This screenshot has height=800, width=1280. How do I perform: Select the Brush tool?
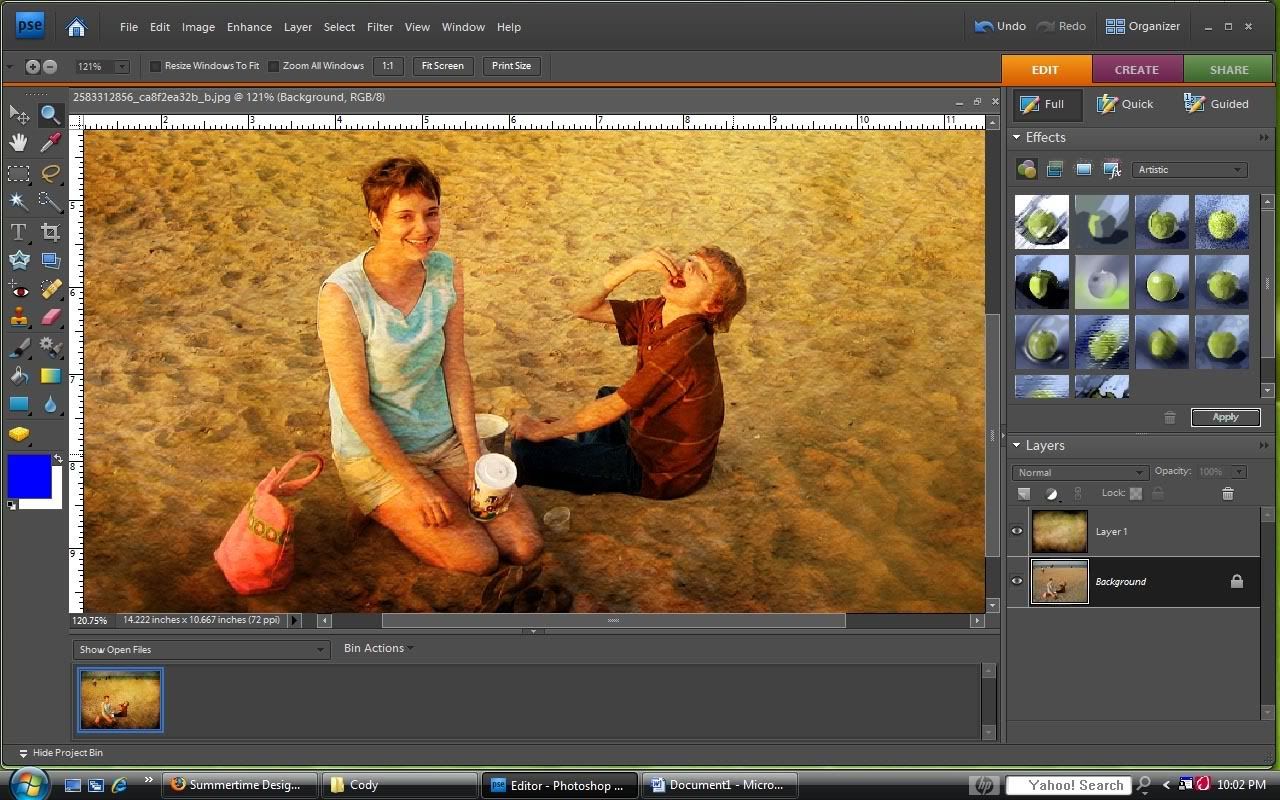click(x=18, y=348)
